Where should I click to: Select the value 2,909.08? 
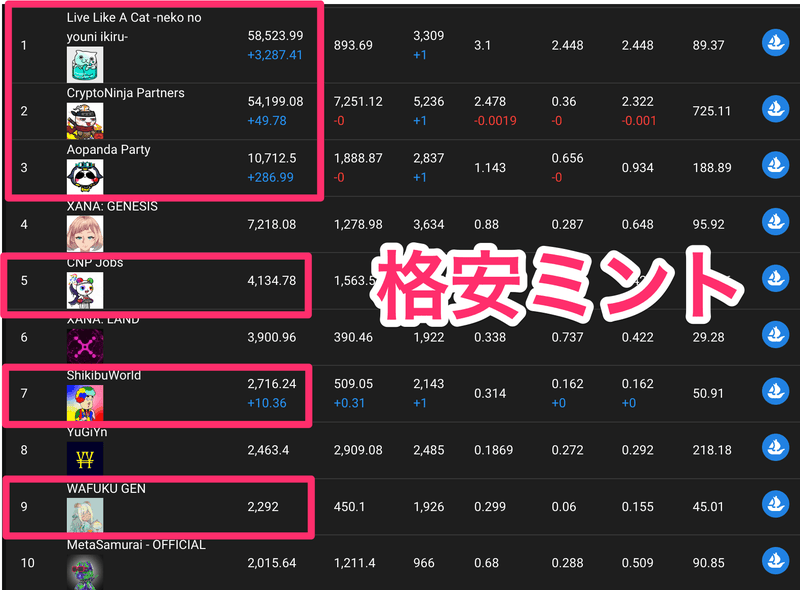[358, 450]
